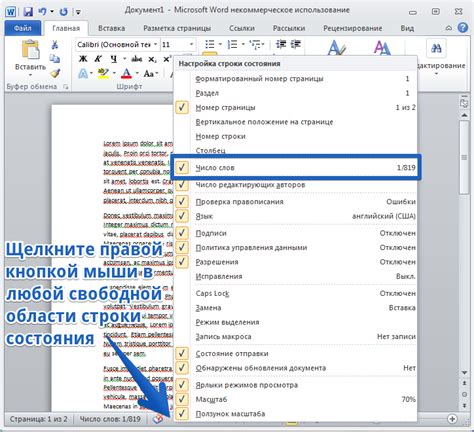Open the Файл tab
474x432 pixels.
23,28
